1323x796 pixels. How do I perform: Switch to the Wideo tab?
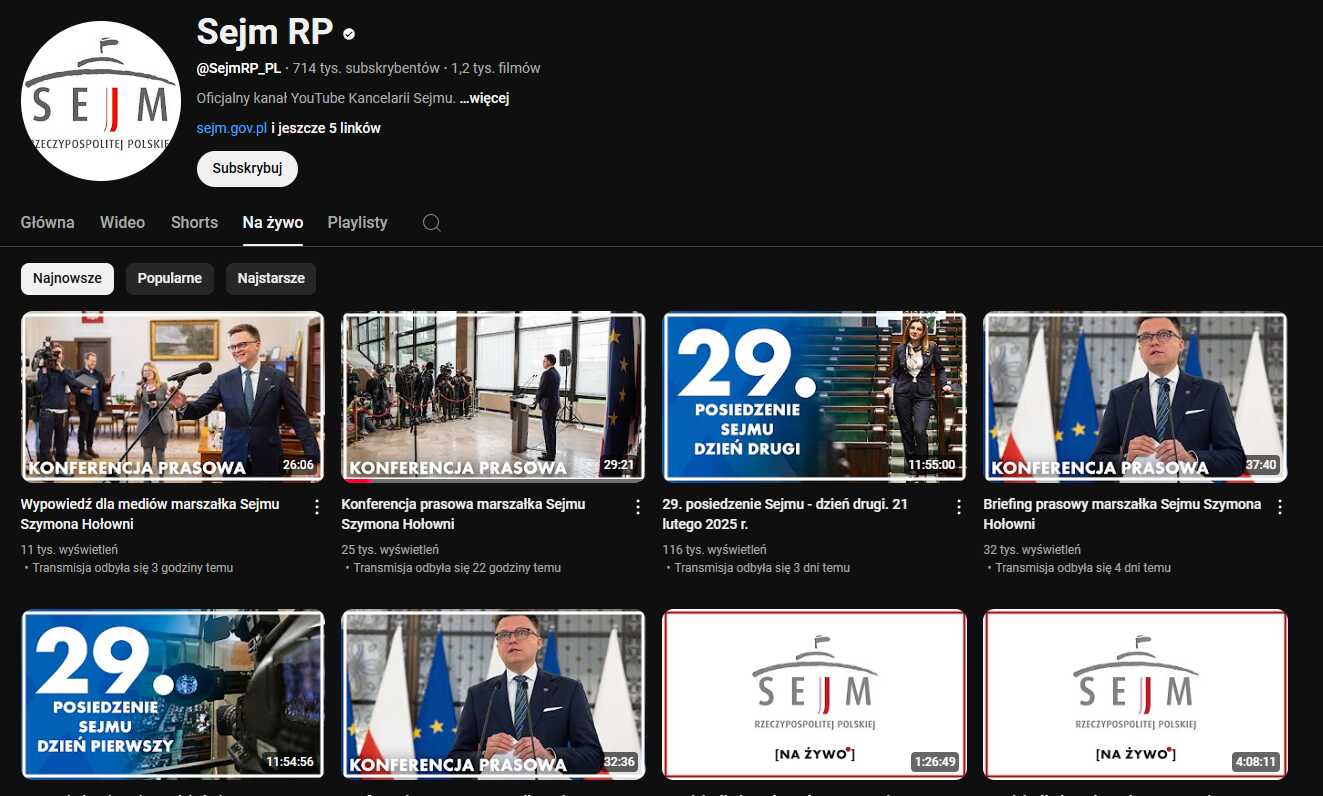point(122,222)
